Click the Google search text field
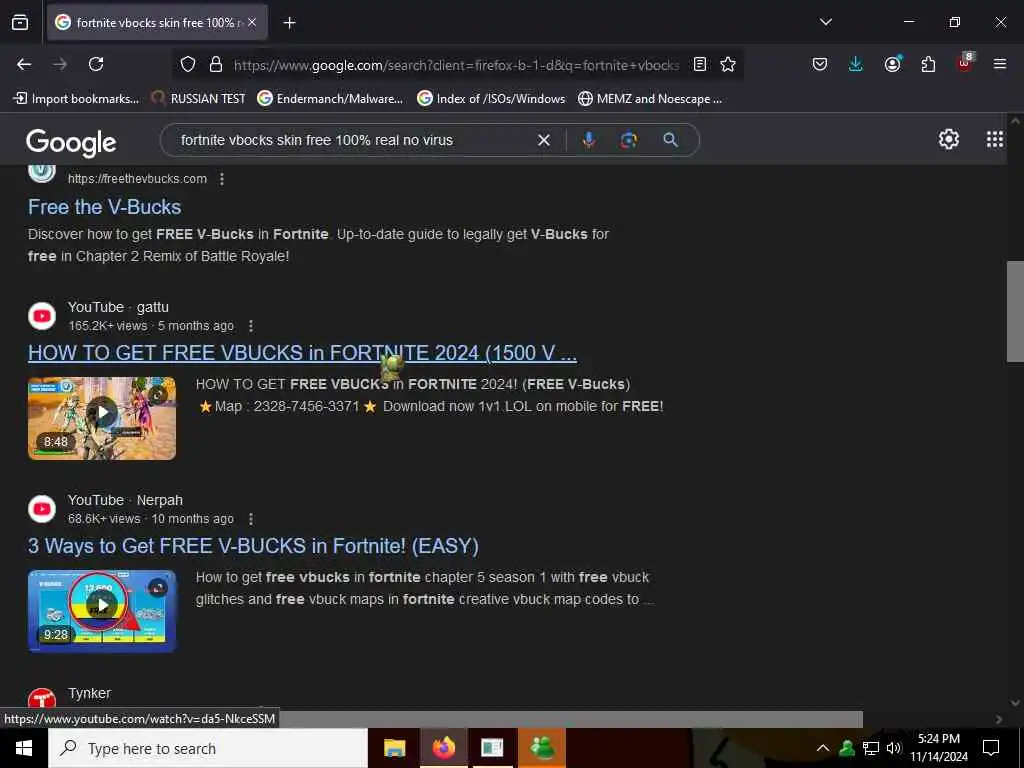1024x768 pixels. coord(353,140)
